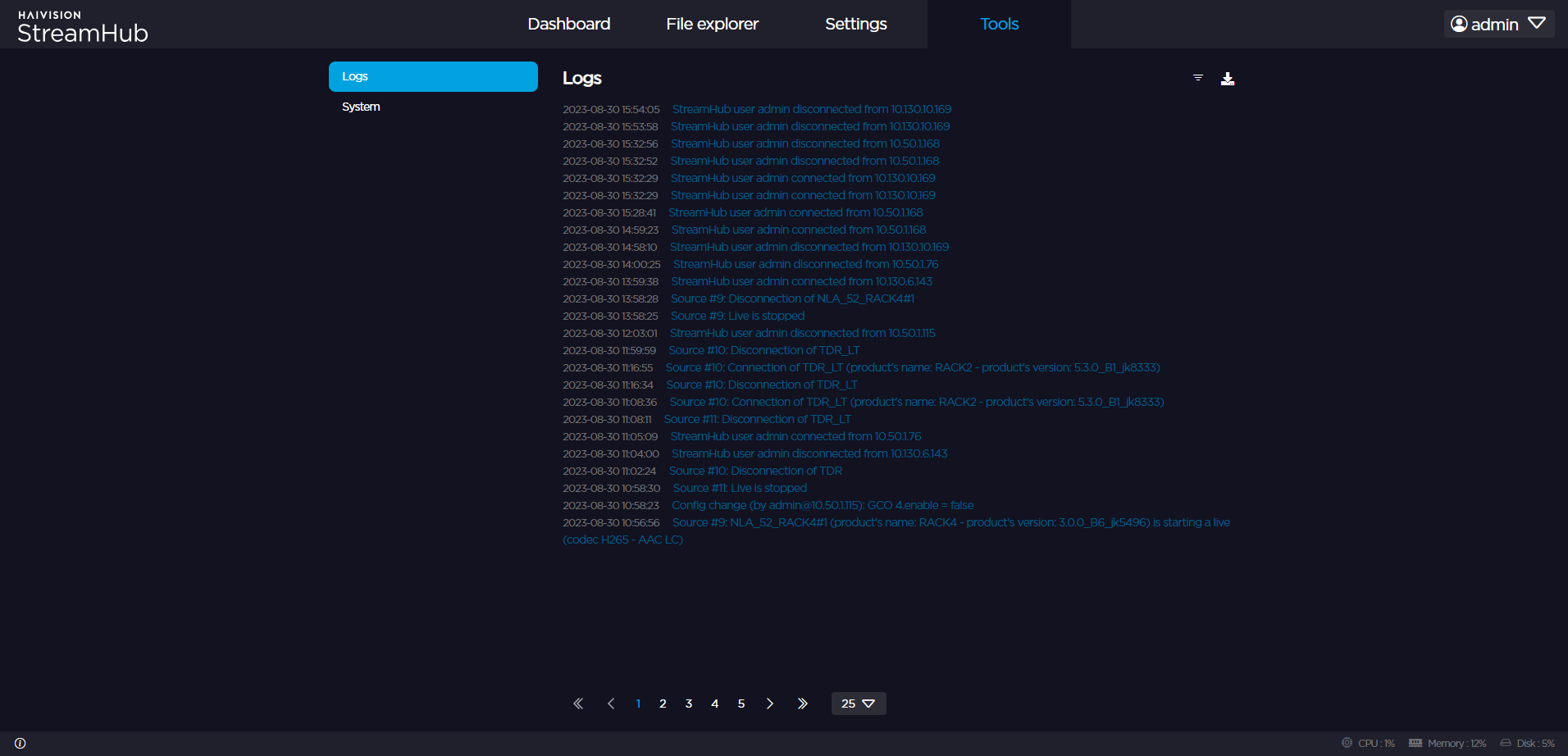Screen dimensions: 1568x756
Task: Open the 25 per page dropdown
Action: pyautogui.click(x=858, y=704)
